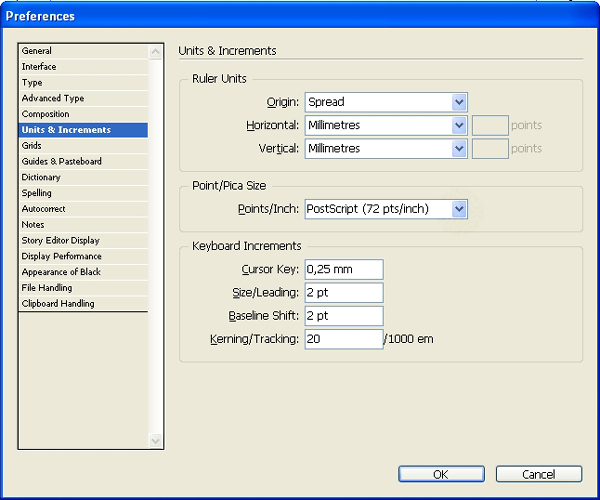Select Advanced Type category
Image resolution: width=600 pixels, height=500 pixels.
point(83,98)
